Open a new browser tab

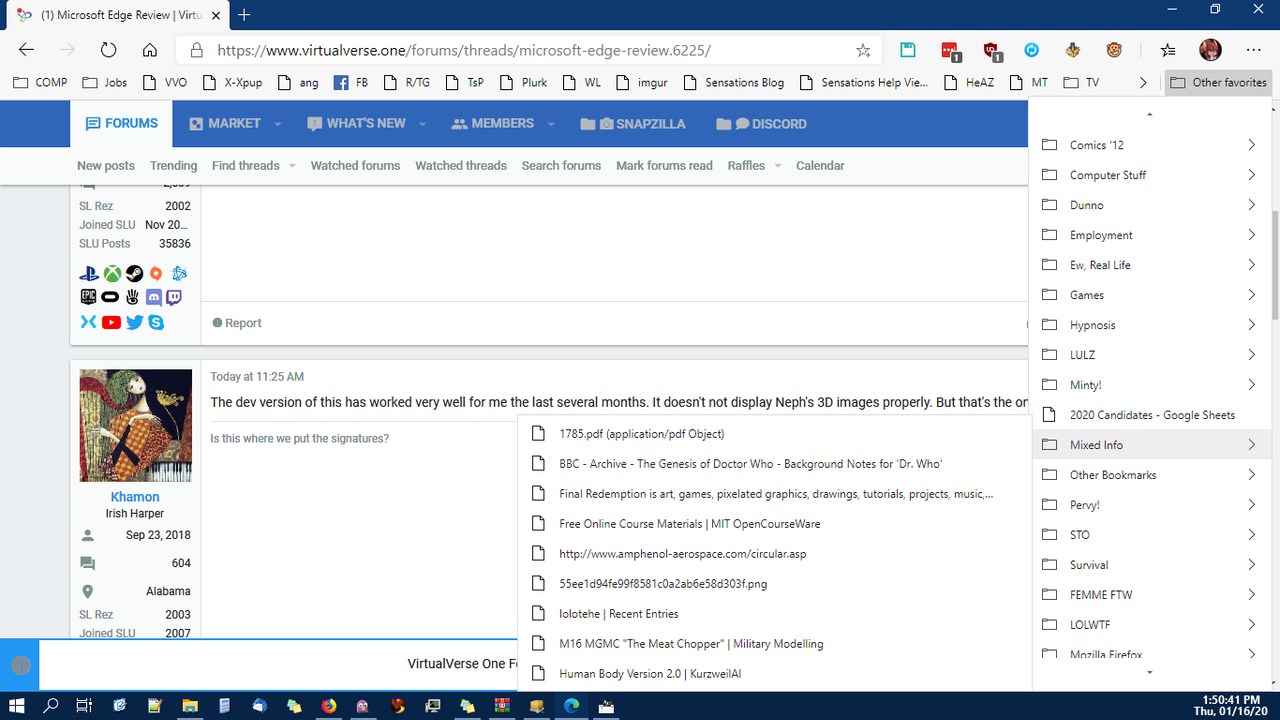click(x=244, y=15)
